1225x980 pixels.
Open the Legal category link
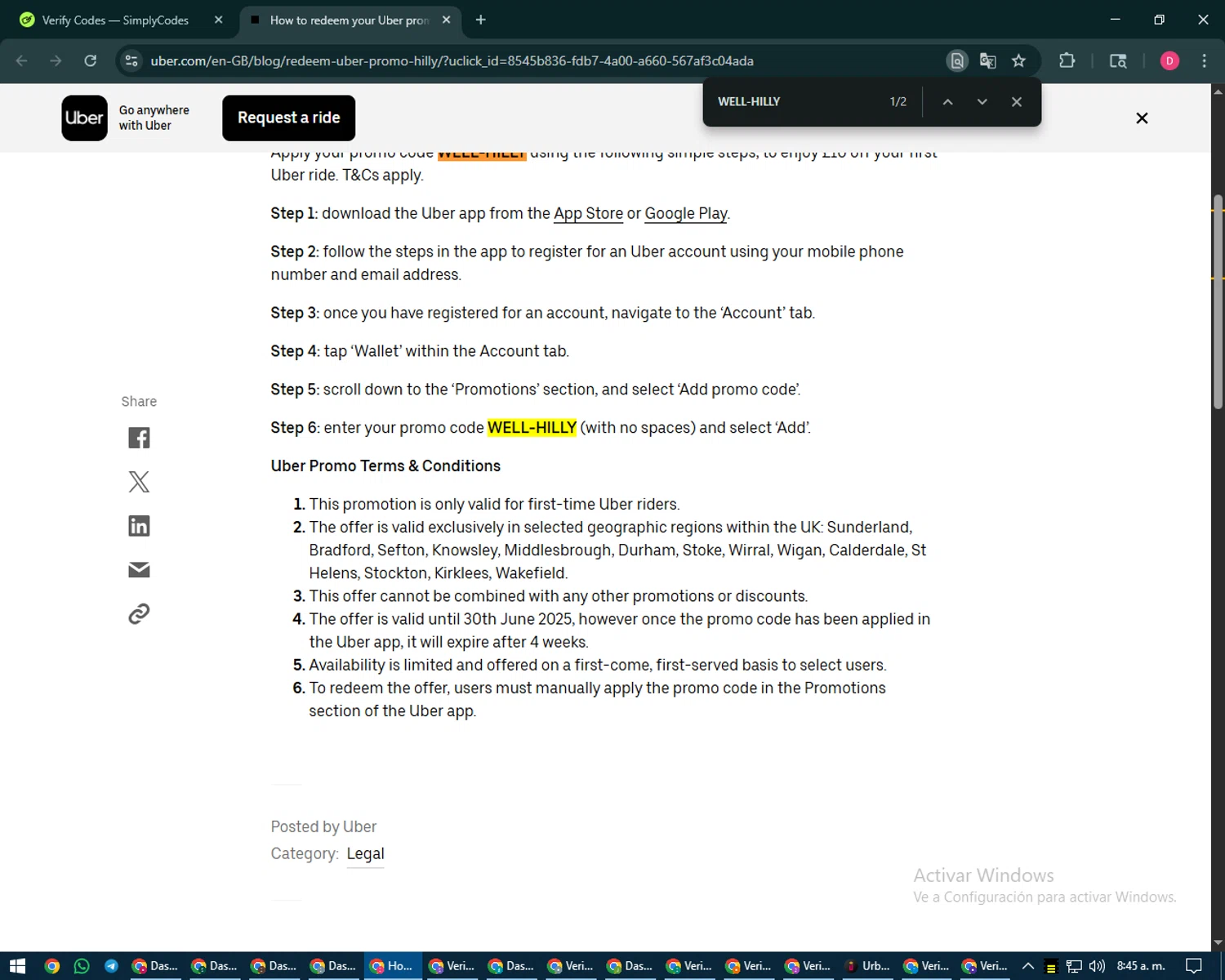click(x=365, y=853)
